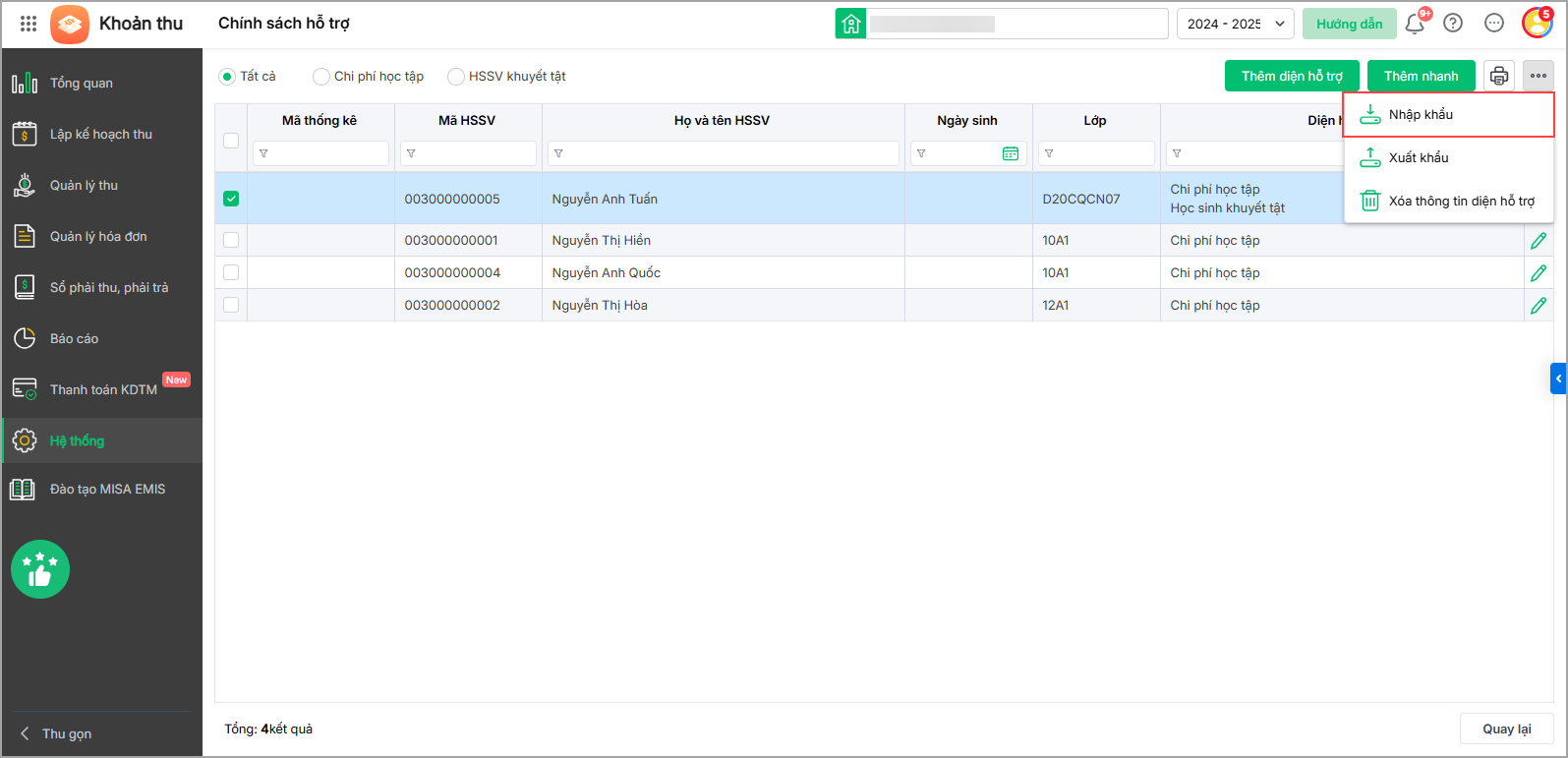Click the notification bell icon
The height and width of the screenshot is (758, 1568).
(x=1415, y=24)
